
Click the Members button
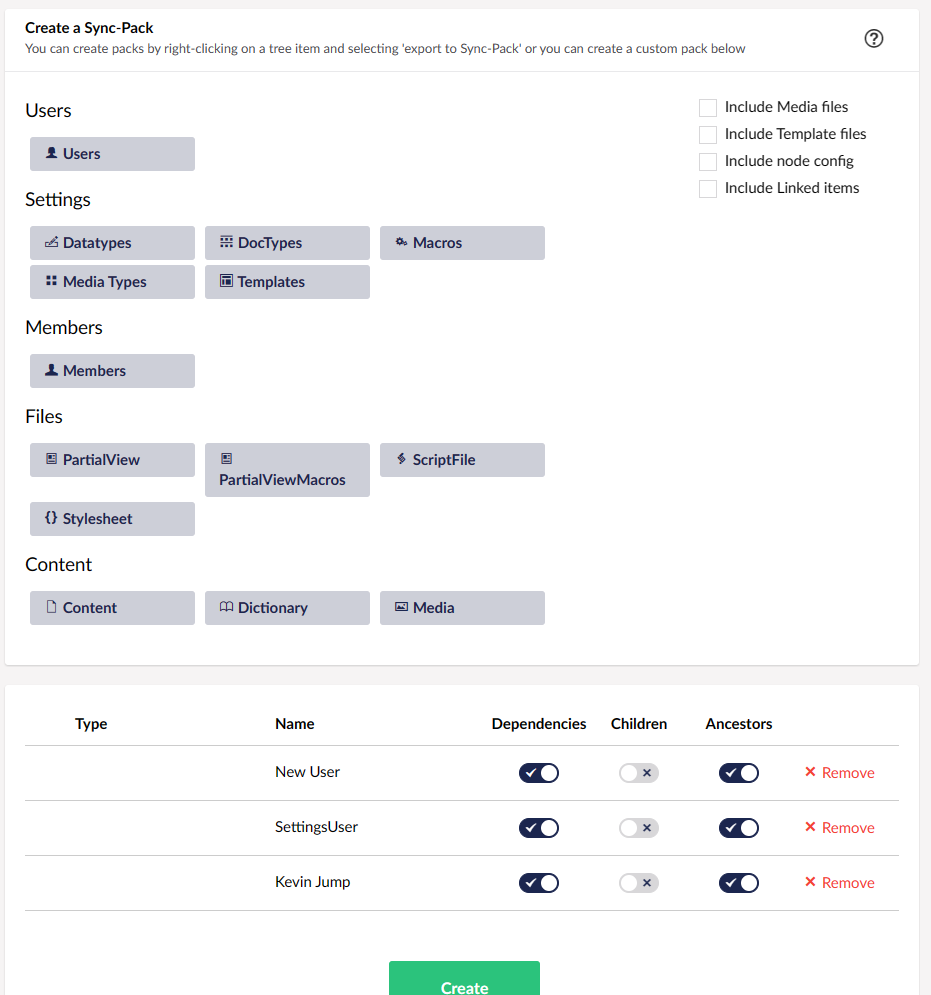point(112,371)
